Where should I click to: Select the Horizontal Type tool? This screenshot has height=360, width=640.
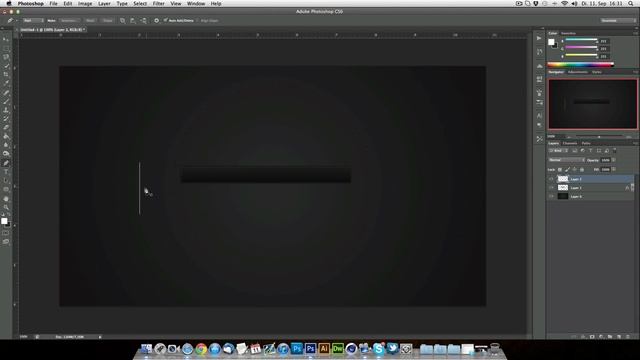(6, 172)
